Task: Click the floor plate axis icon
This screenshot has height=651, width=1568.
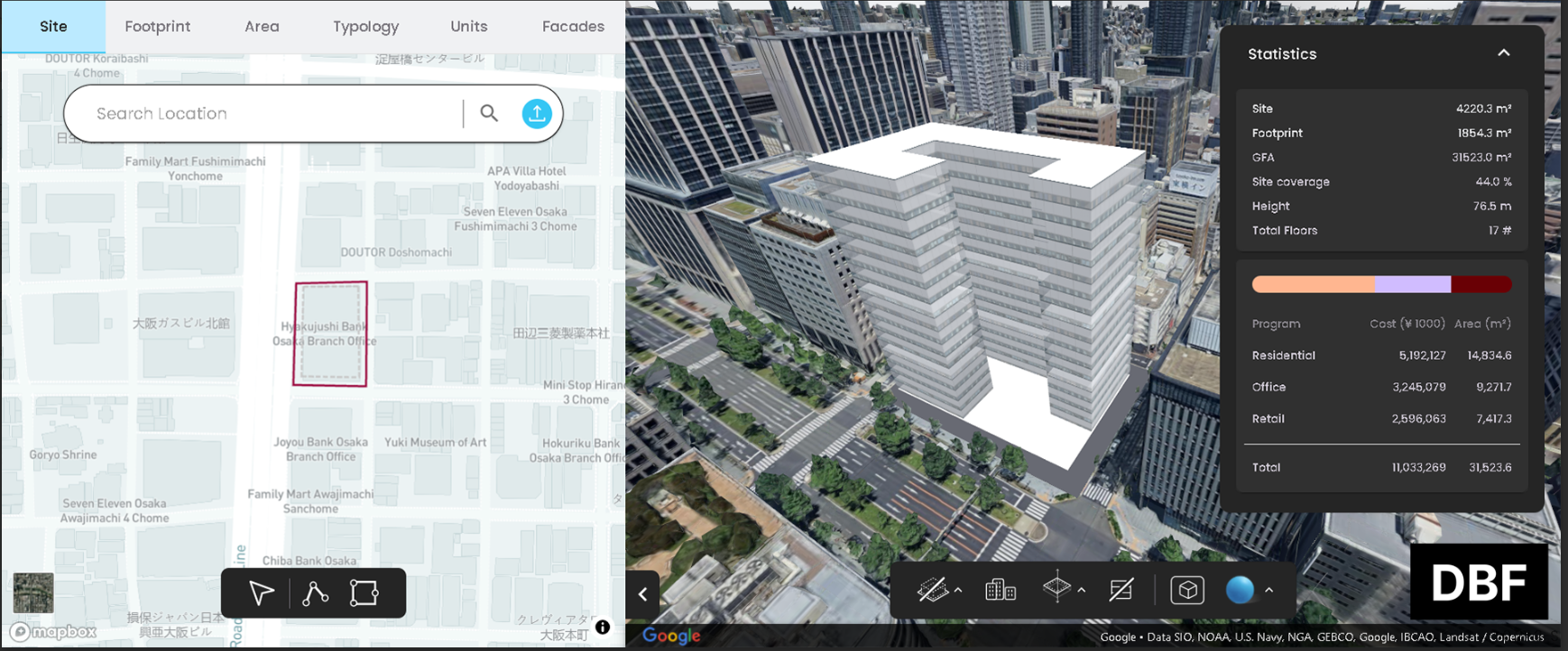Action: [x=1056, y=588]
